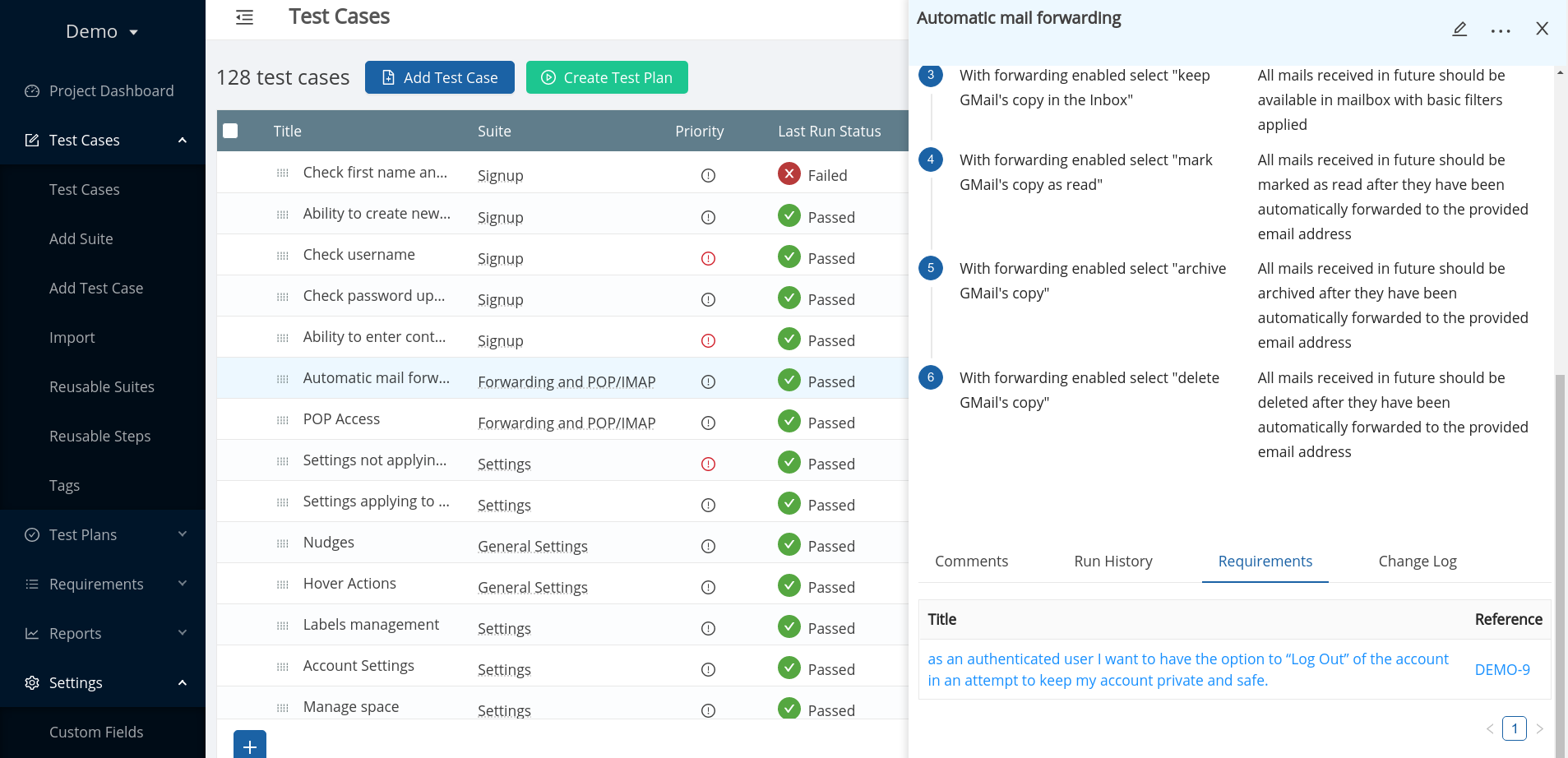Click the Requirements list icon

point(32,585)
